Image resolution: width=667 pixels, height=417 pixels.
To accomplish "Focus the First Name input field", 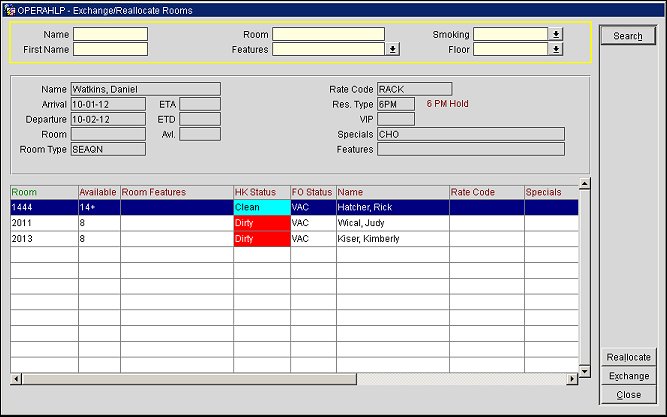I will point(110,48).
